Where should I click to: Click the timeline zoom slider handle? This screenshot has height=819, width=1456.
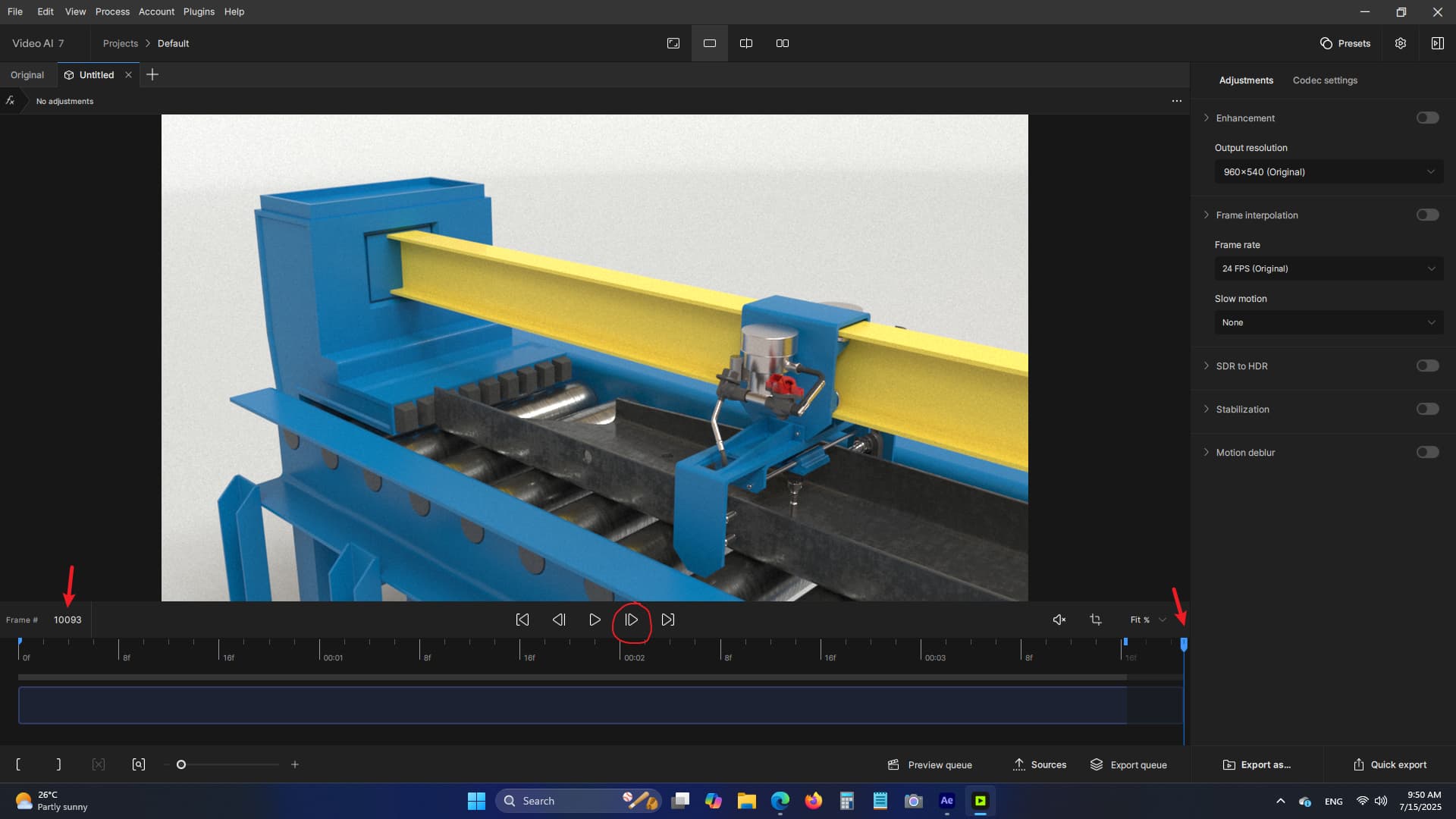point(181,764)
